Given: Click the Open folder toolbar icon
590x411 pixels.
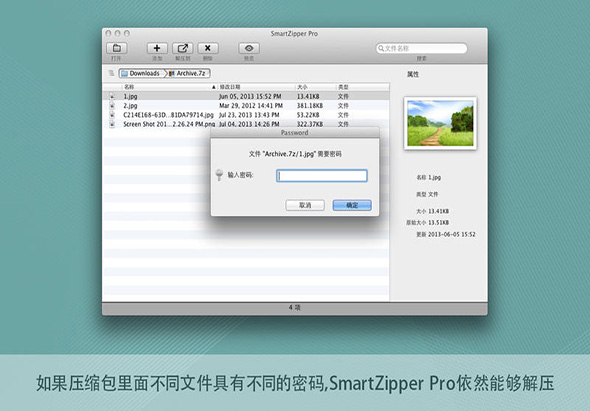Looking at the screenshot, I should (x=117, y=48).
